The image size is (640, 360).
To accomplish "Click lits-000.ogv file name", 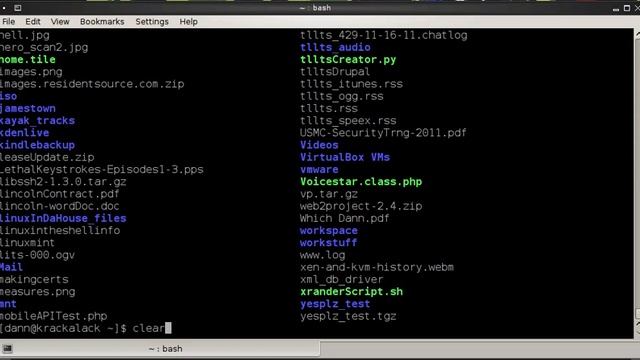I will (38, 255).
